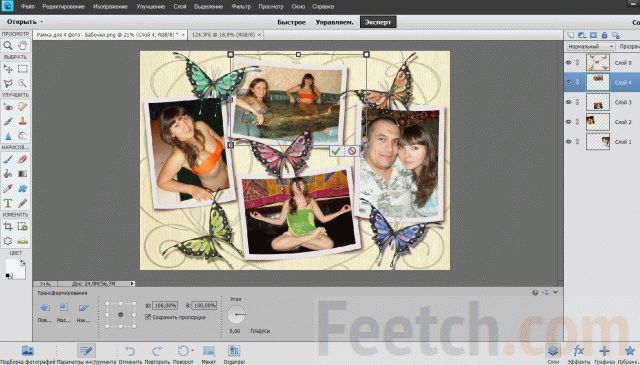Select the Crop tool
Viewport: 640px width, 365px height.
8,226
